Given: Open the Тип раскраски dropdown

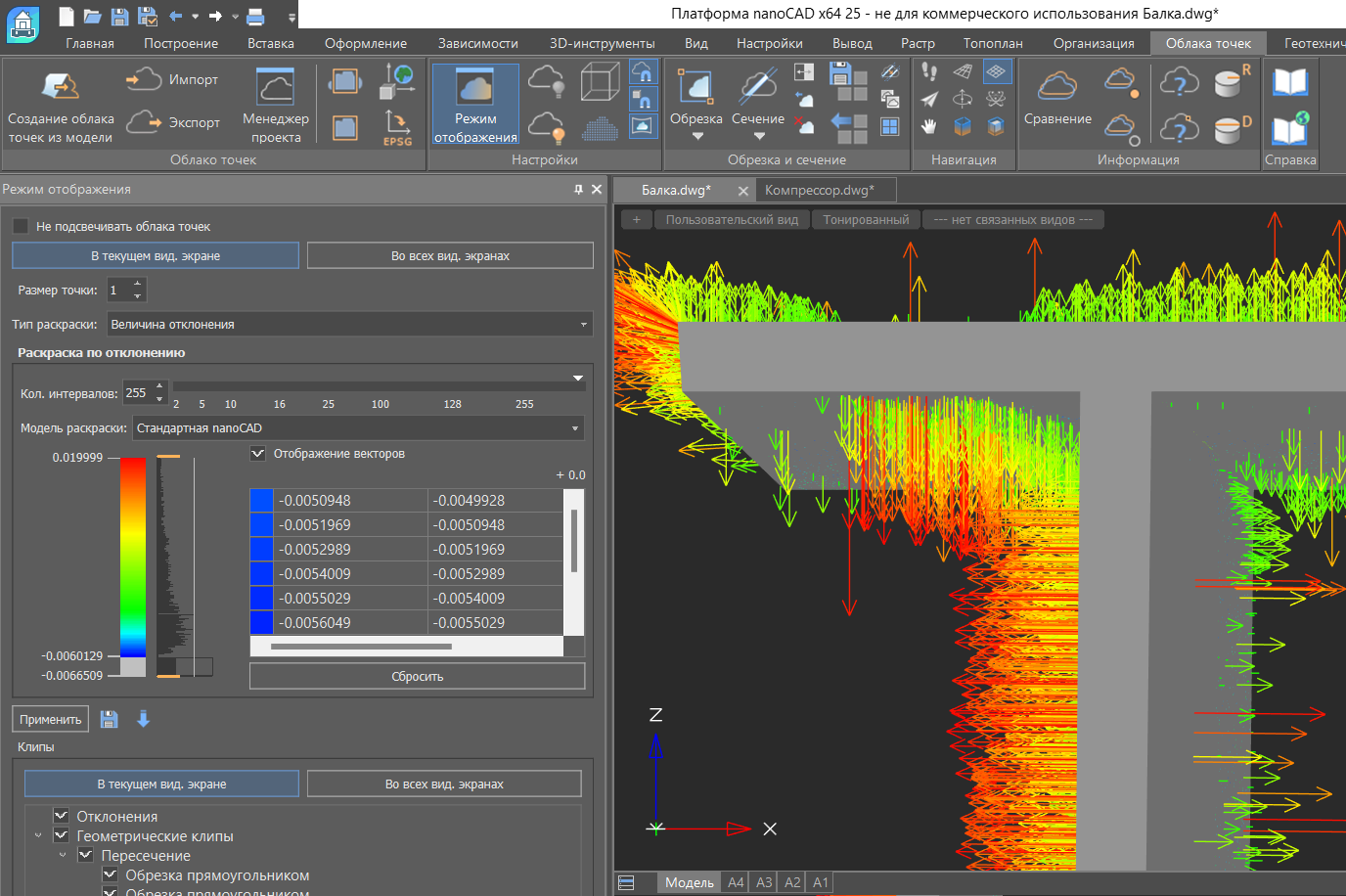Looking at the screenshot, I should [349, 325].
